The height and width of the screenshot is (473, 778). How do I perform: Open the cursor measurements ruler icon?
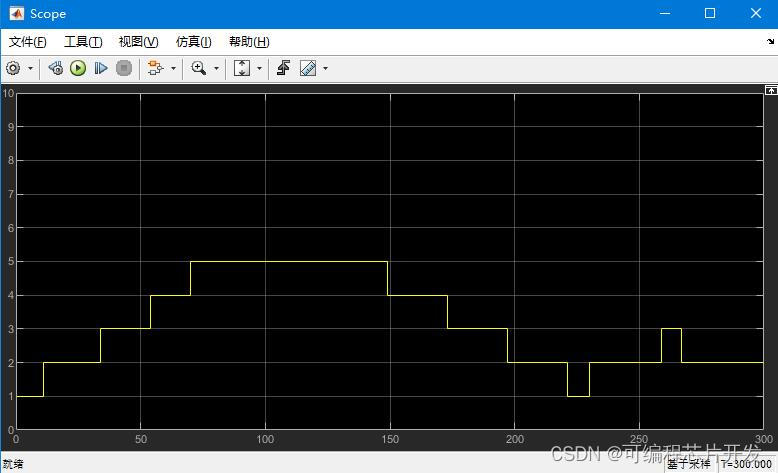tap(308, 68)
